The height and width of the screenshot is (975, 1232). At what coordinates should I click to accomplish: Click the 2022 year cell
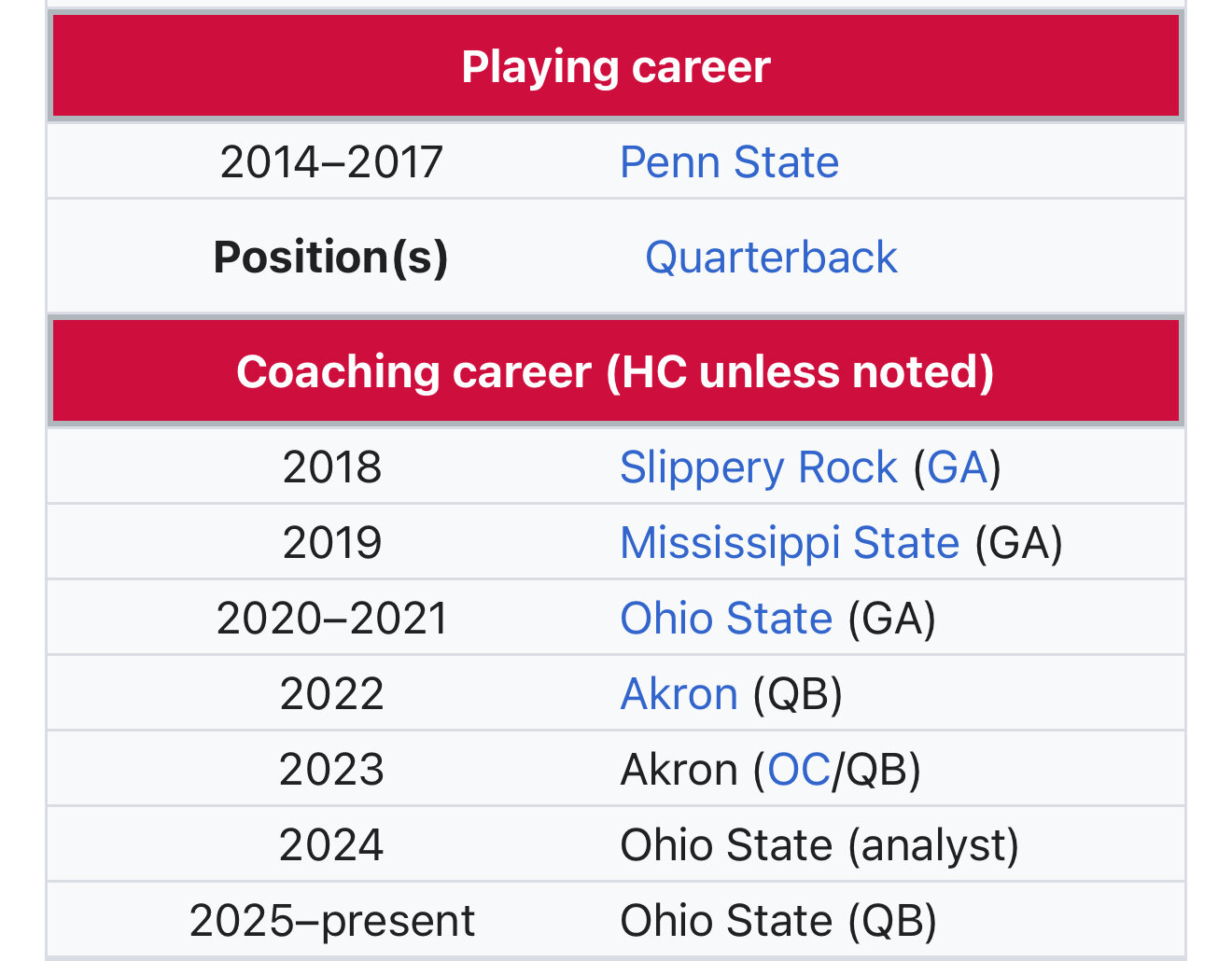point(332,694)
